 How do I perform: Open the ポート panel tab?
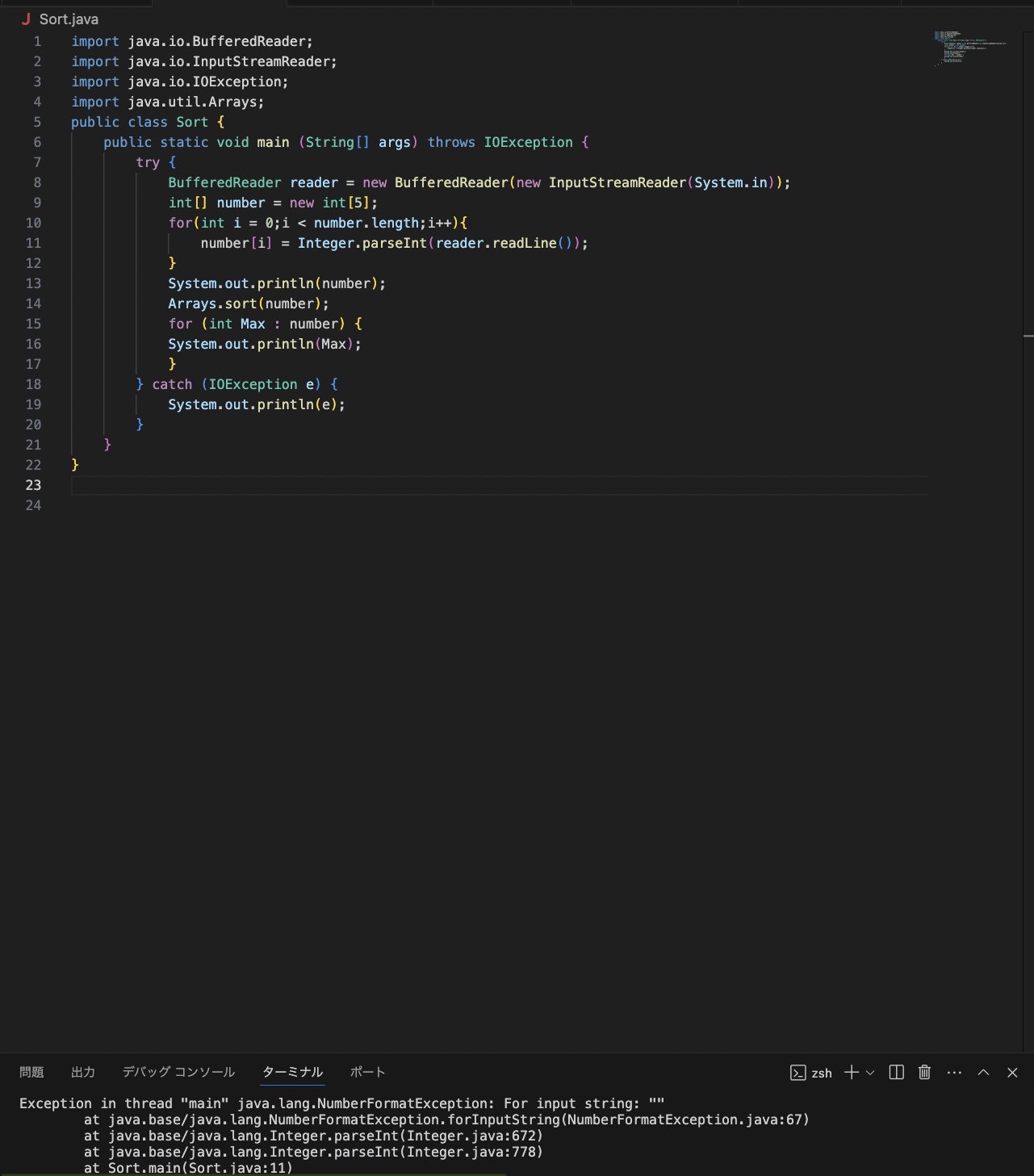(367, 1072)
